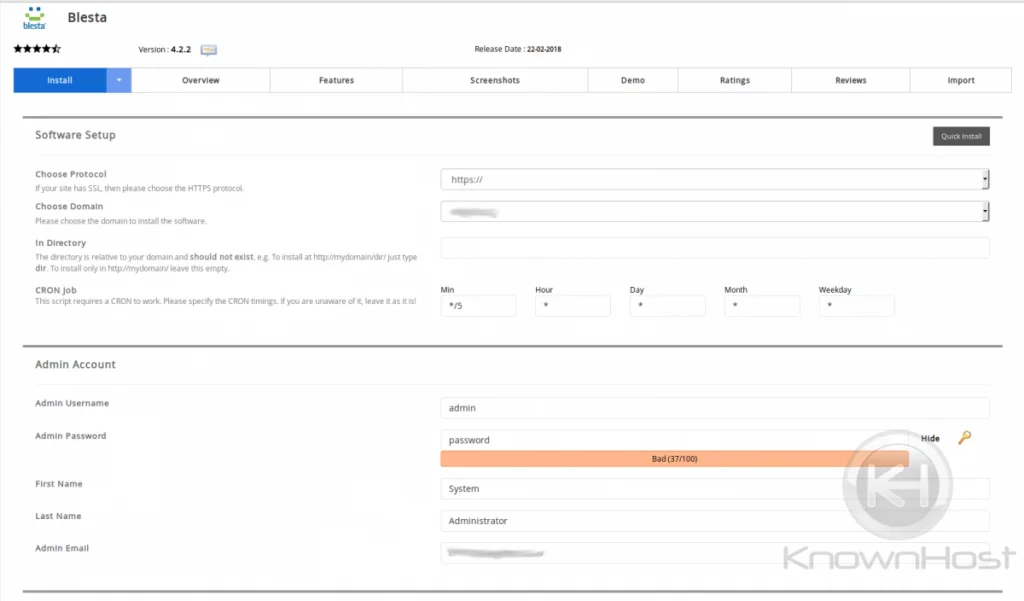The height and width of the screenshot is (601, 1024).
Task: Open the Demo tab
Action: pyautogui.click(x=633, y=80)
